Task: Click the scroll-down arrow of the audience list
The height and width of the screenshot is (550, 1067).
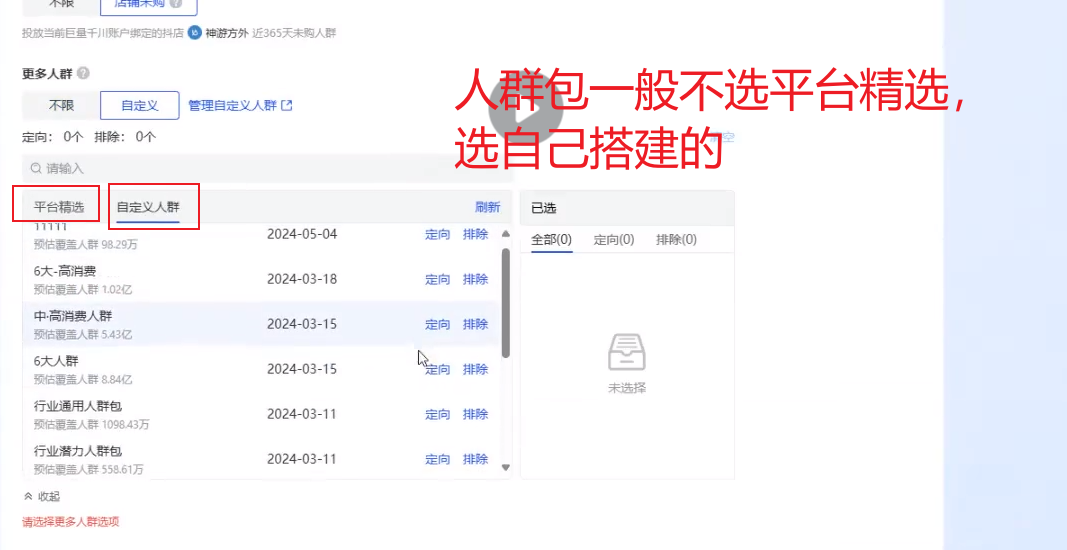Action: coord(505,466)
